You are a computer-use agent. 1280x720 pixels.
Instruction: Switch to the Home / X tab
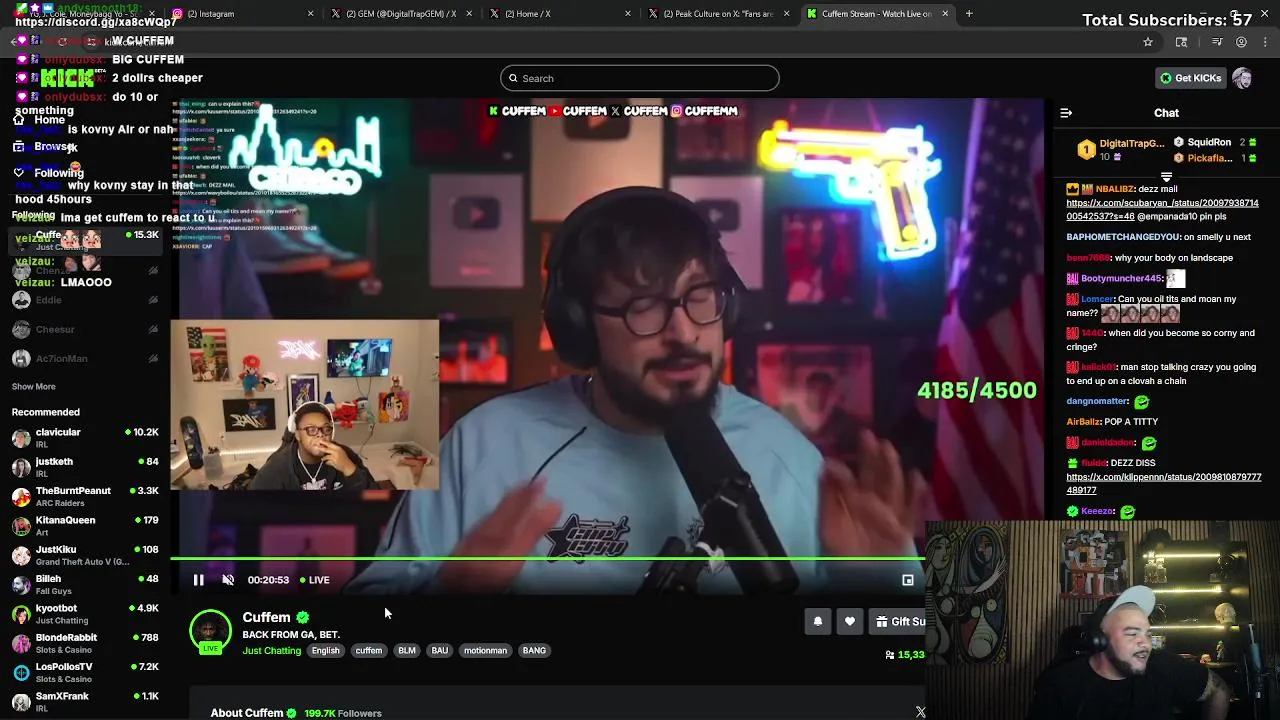(x=560, y=14)
